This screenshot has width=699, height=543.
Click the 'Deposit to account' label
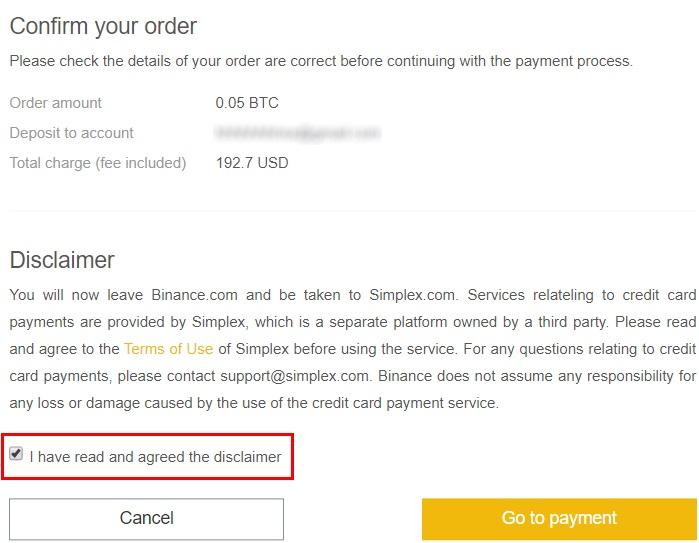71,133
